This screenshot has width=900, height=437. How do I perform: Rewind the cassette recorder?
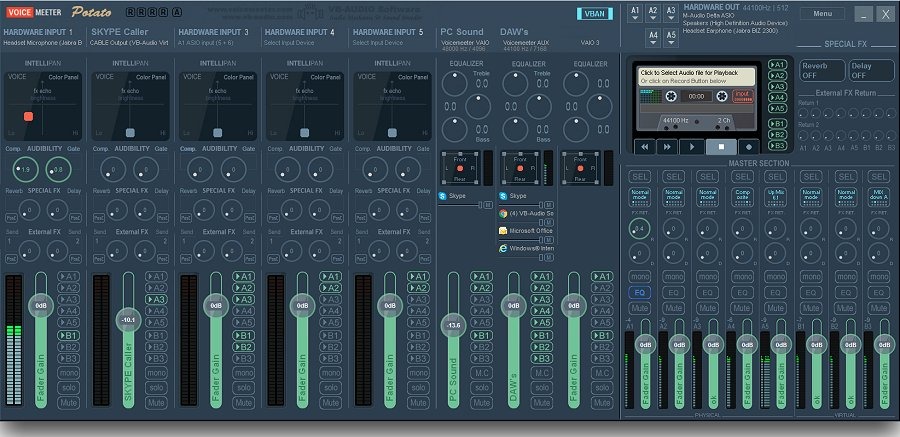pyautogui.click(x=645, y=146)
